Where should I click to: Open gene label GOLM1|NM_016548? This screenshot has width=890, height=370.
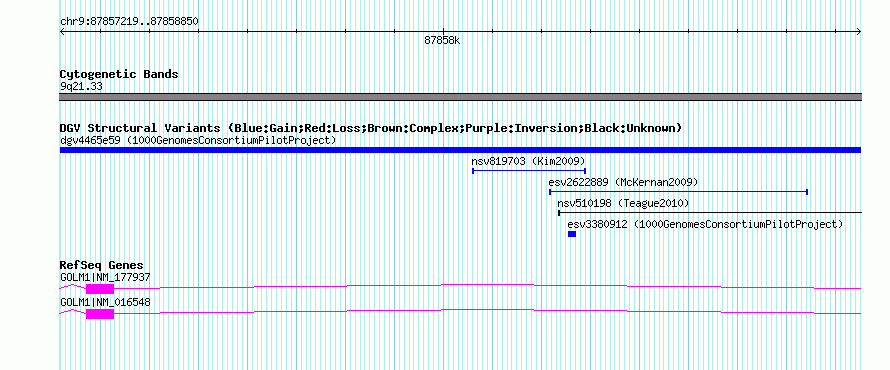105,302
